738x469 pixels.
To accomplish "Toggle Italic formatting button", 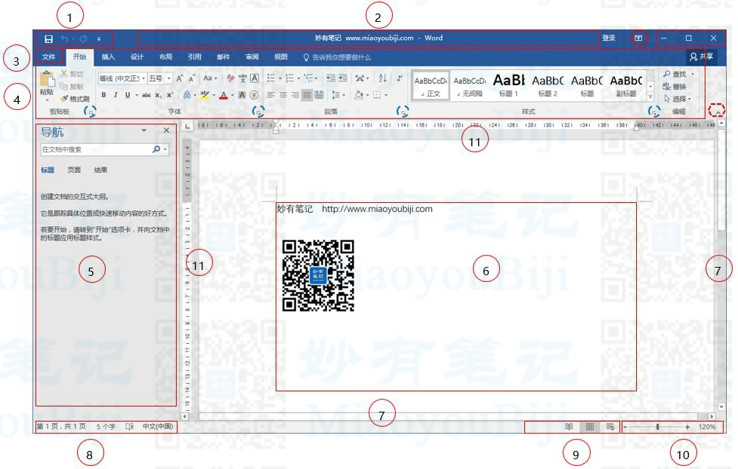I will click(x=116, y=96).
